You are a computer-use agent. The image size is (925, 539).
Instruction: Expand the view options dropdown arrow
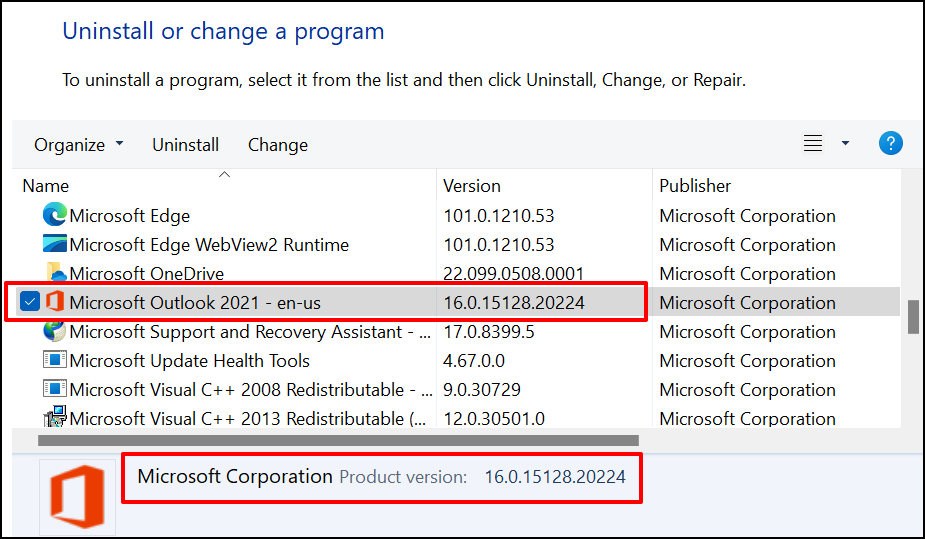point(845,144)
